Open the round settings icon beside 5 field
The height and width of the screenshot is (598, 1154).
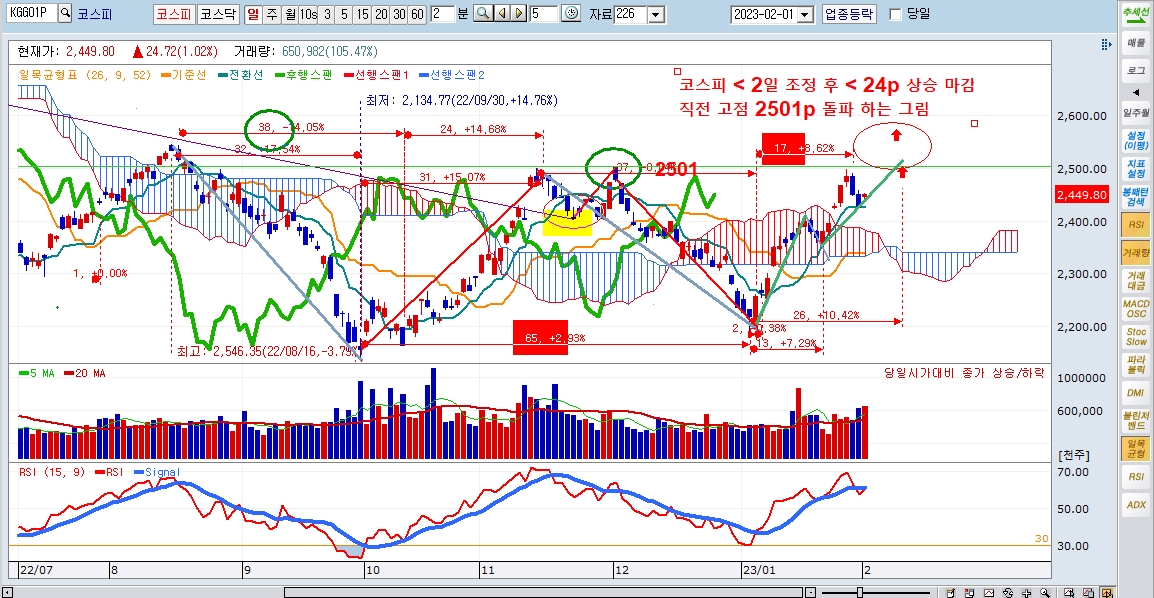(x=570, y=13)
